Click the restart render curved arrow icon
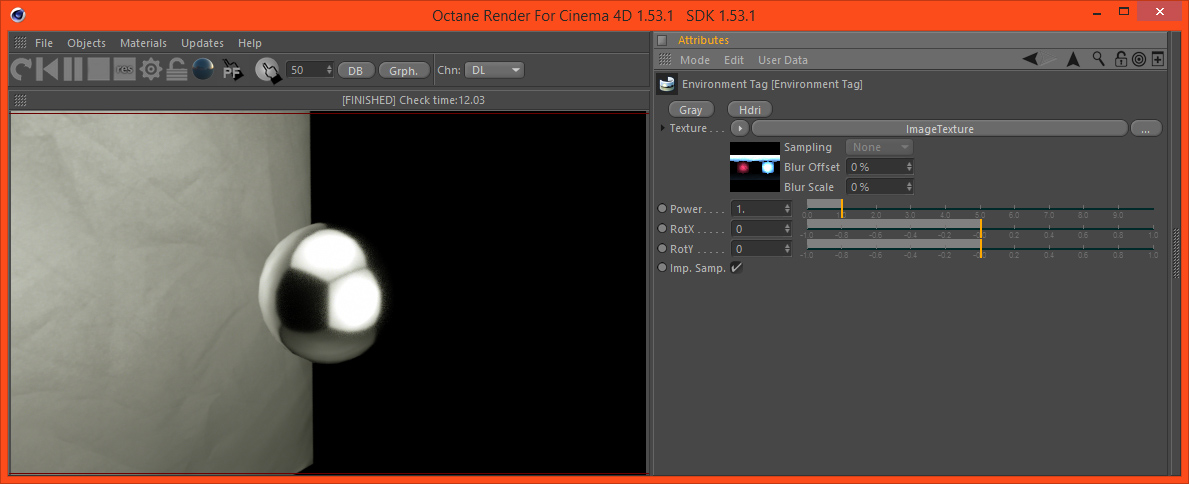This screenshot has width=1189, height=484. point(21,71)
